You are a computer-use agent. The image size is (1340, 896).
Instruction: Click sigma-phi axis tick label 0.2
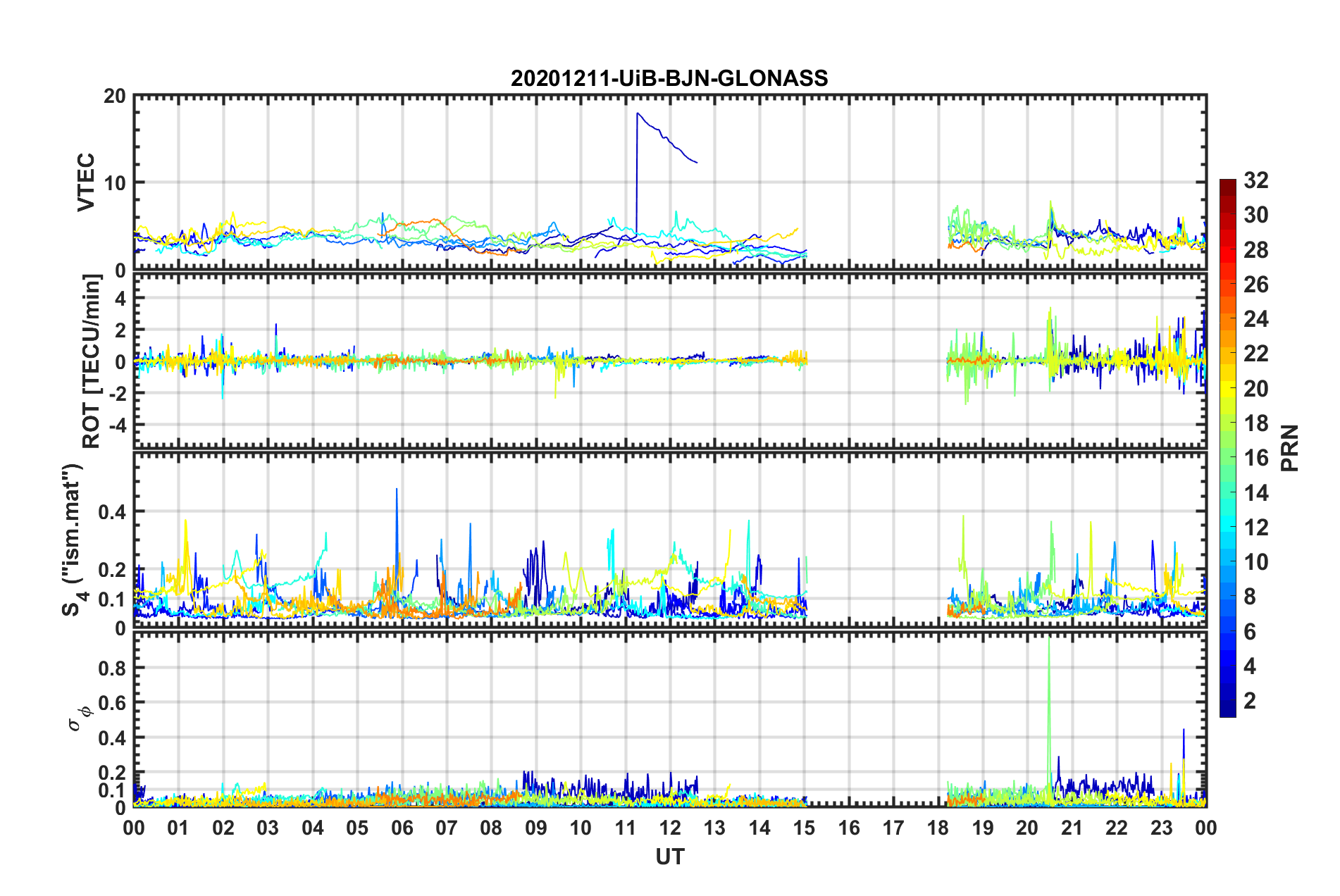click(113, 773)
